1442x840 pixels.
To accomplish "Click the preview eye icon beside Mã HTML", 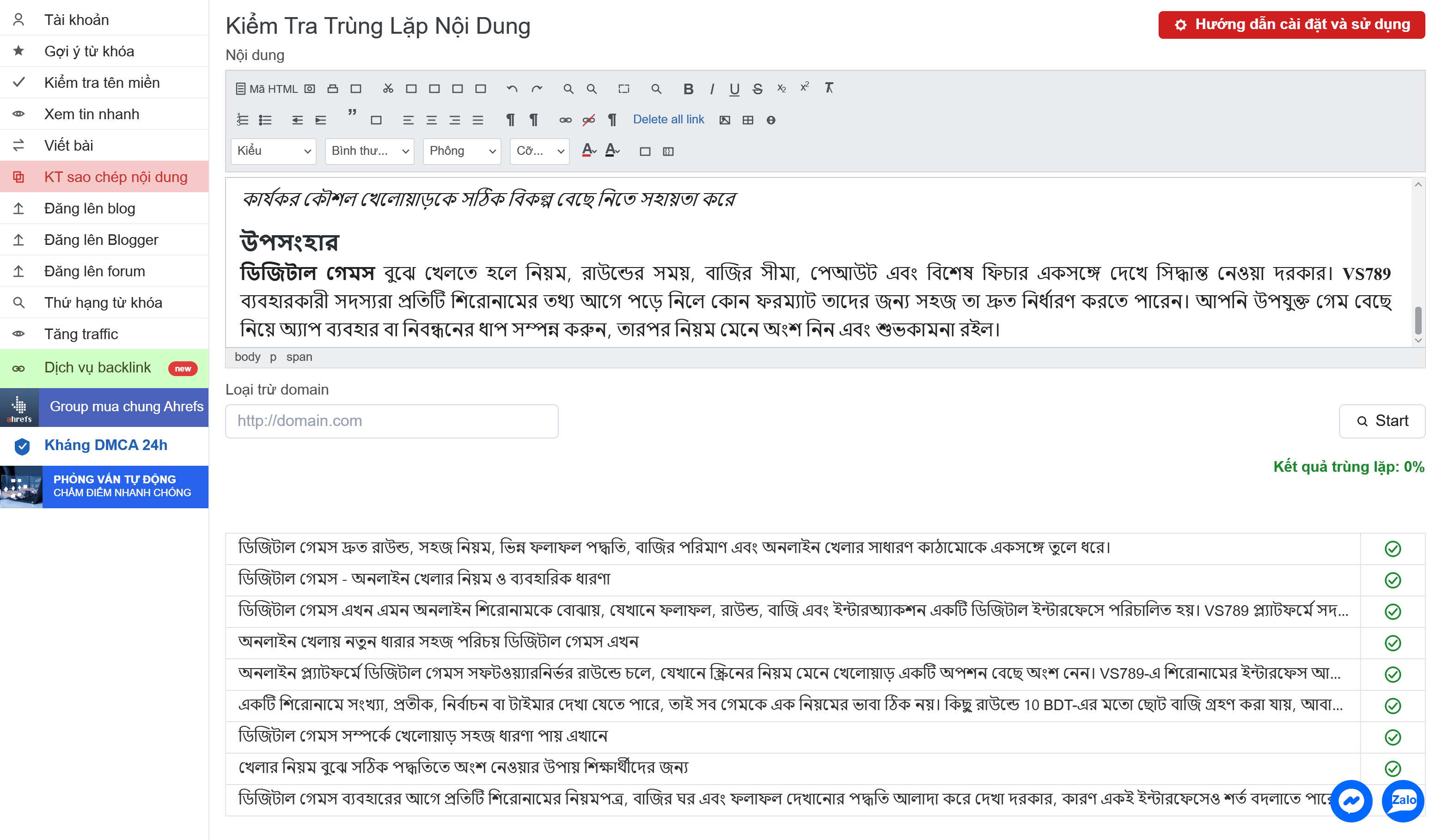I will [x=310, y=89].
